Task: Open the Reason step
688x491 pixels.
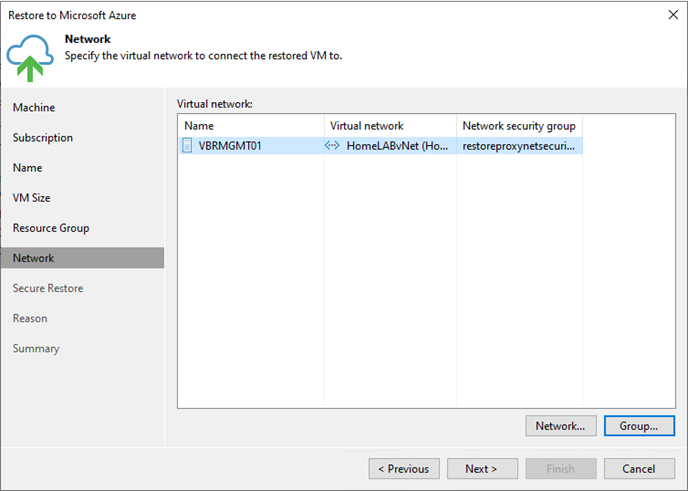Action: (x=30, y=318)
